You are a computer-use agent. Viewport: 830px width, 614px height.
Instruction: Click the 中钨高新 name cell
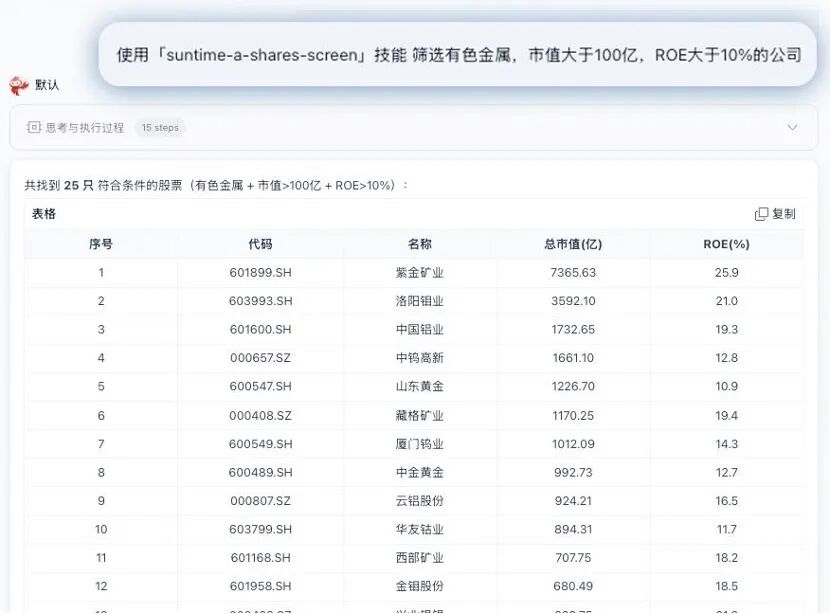coord(420,358)
